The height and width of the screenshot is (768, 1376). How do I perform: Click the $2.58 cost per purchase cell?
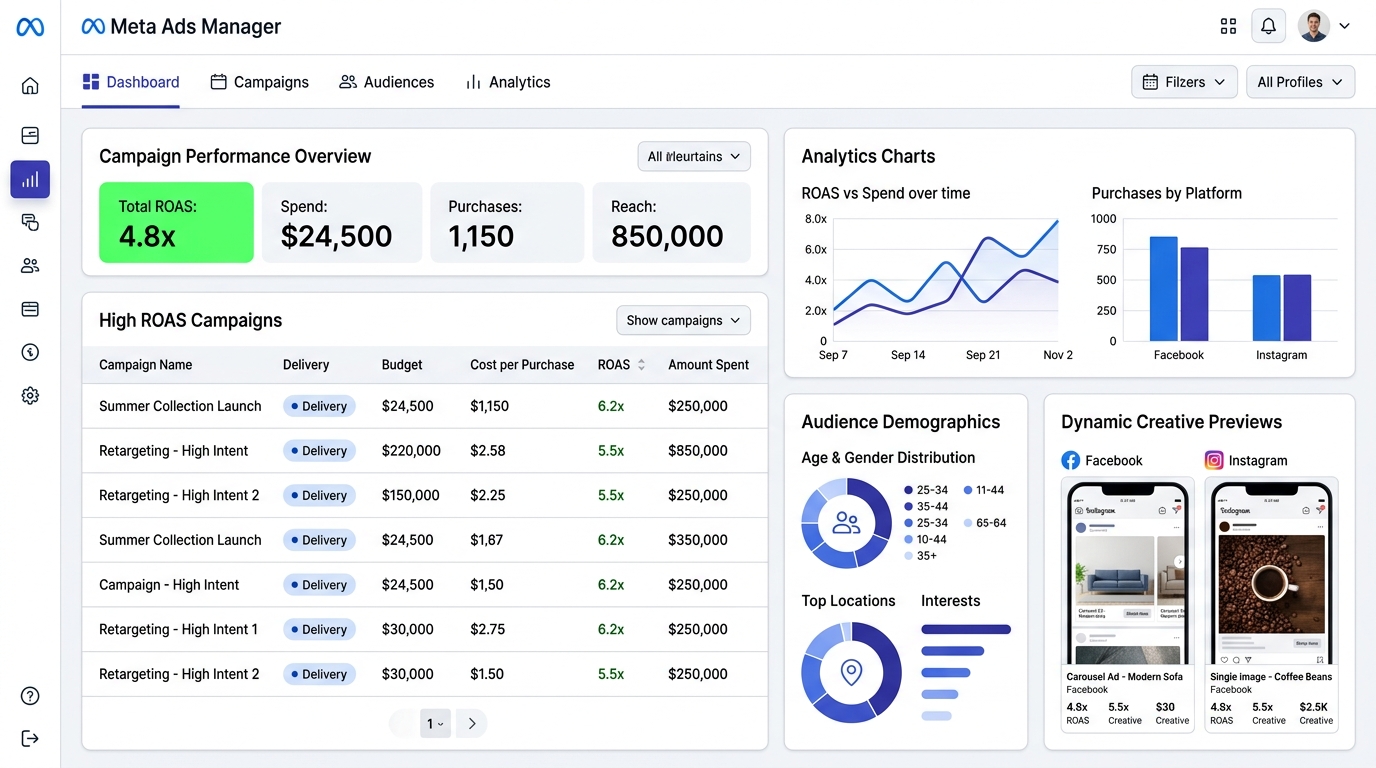[488, 451]
